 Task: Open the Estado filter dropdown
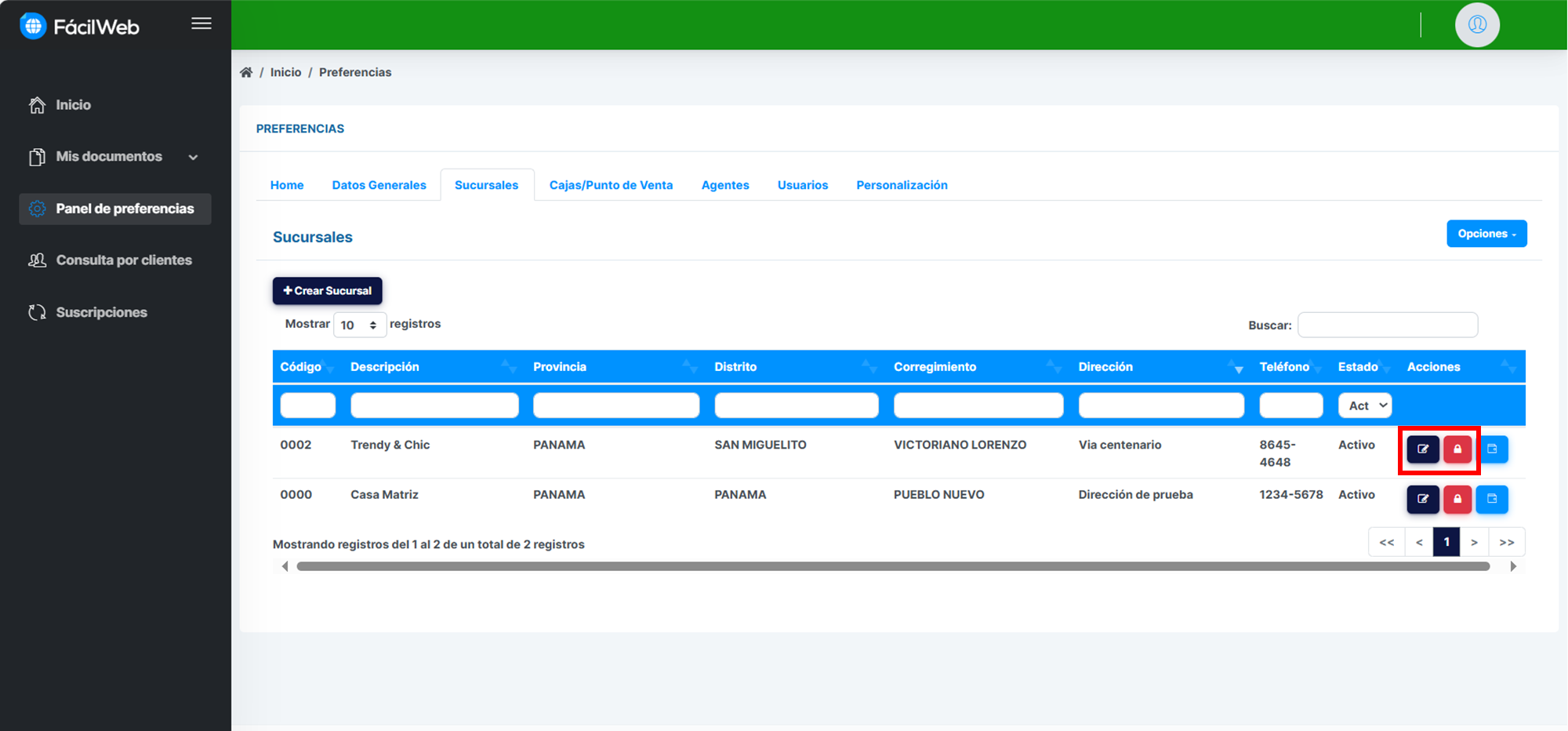tap(1365, 406)
